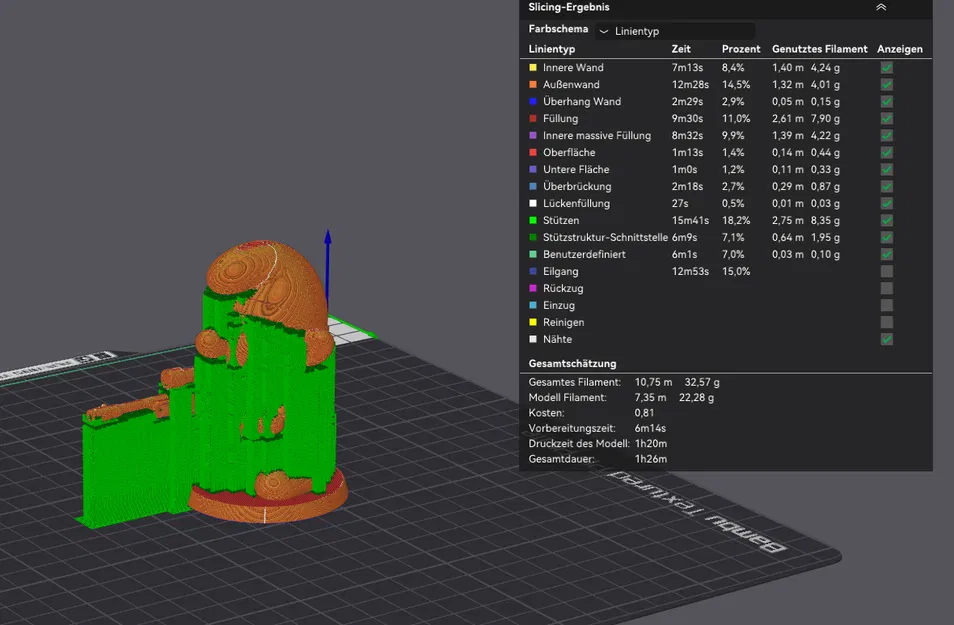This screenshot has height=625, width=954.
Task: Collapse the Slicing-Ergebnis panel
Action: (881, 7)
